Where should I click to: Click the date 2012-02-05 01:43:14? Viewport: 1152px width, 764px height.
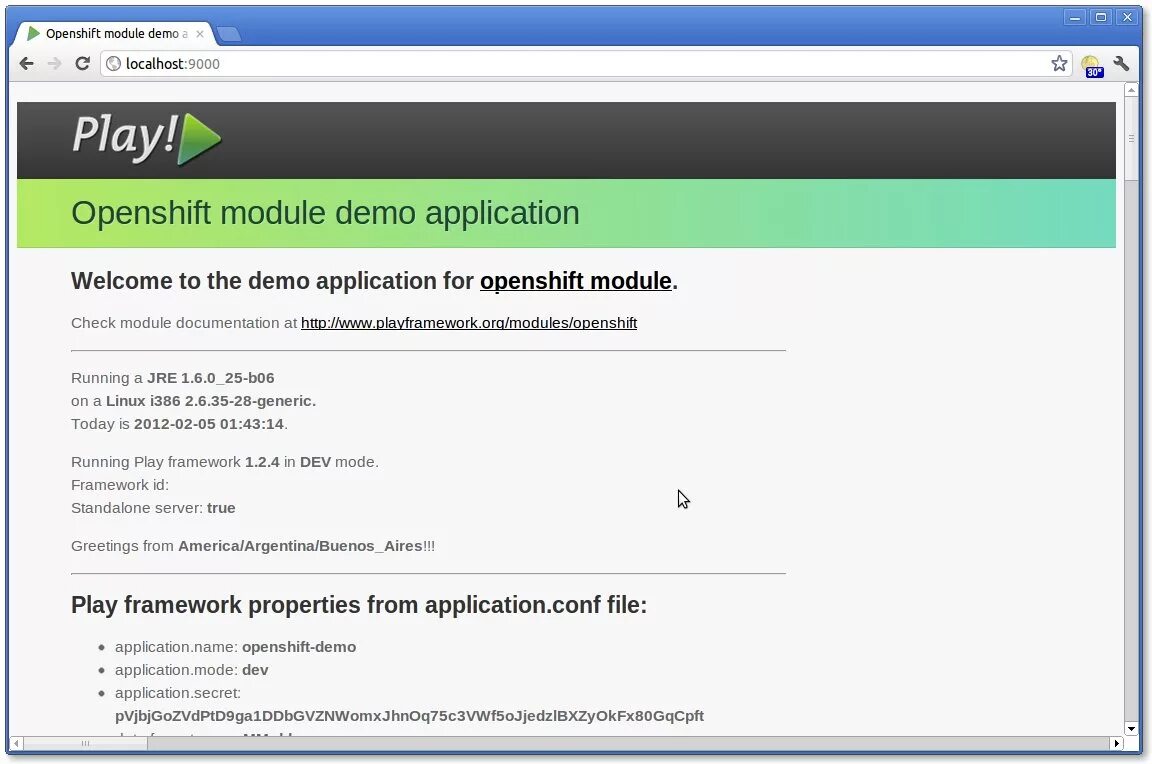tap(209, 424)
